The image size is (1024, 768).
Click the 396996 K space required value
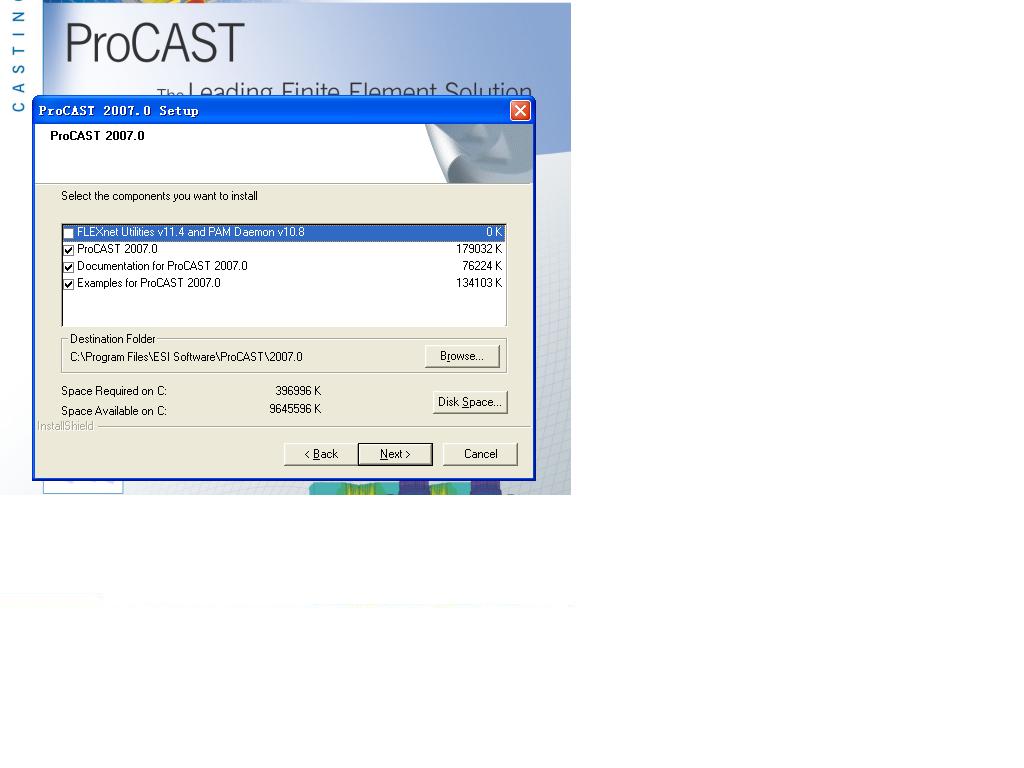click(298, 391)
